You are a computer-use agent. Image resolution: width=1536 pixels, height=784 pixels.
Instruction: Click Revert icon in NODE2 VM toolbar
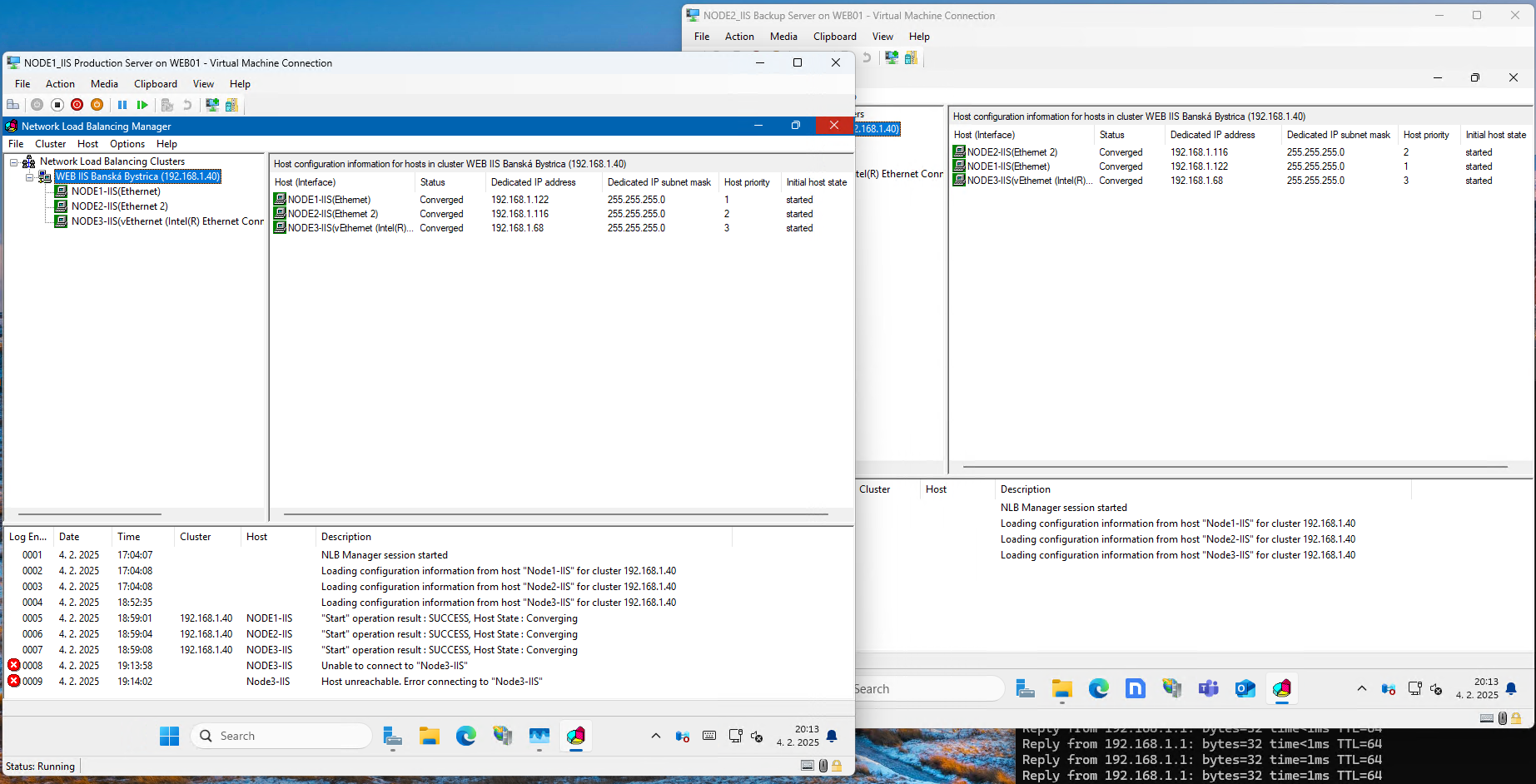(x=867, y=57)
